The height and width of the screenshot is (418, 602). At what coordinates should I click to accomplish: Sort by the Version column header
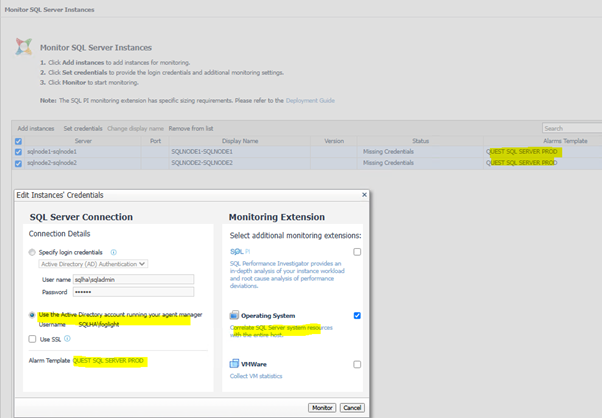(x=334, y=141)
